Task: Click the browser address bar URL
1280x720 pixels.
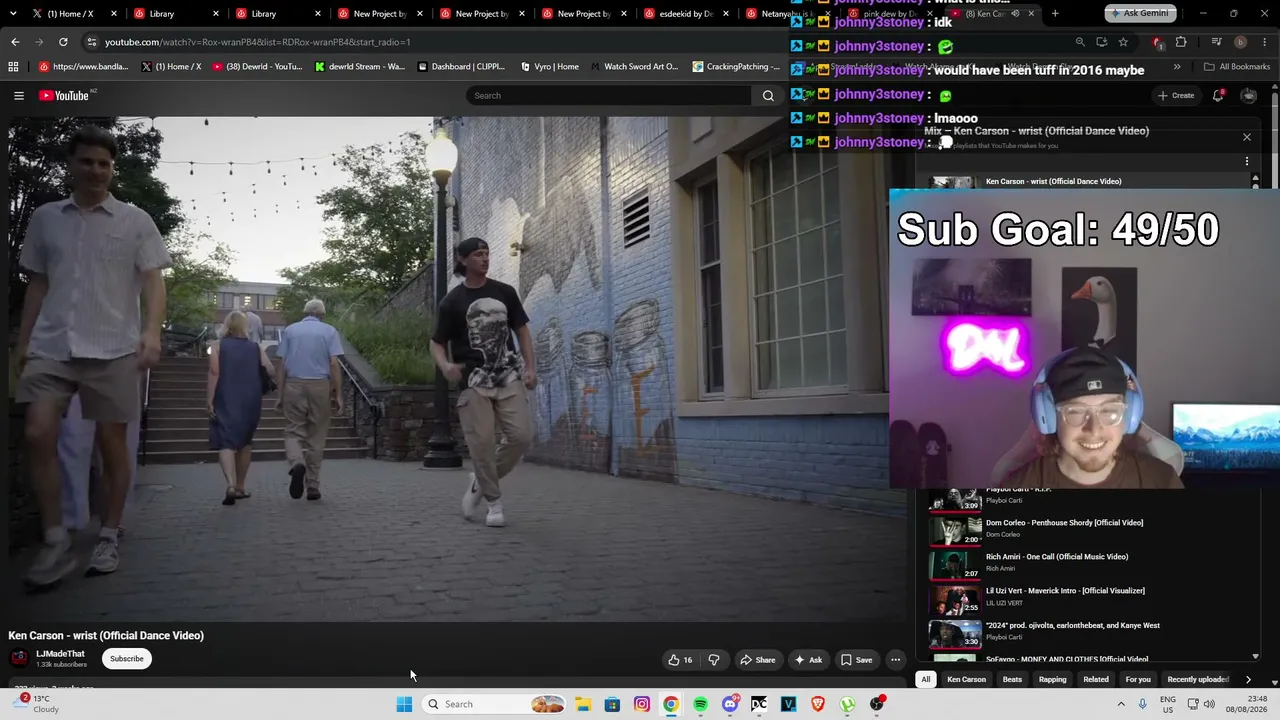Action: 258,42
